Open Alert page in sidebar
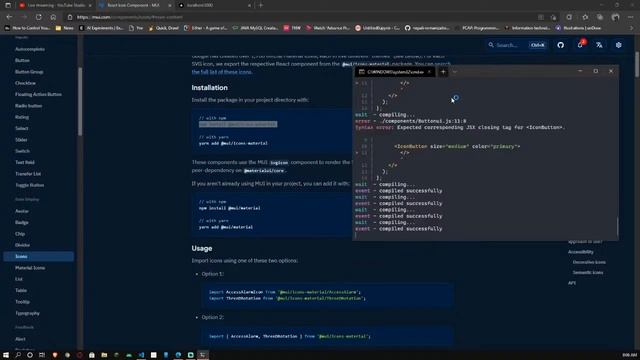 click(20, 339)
